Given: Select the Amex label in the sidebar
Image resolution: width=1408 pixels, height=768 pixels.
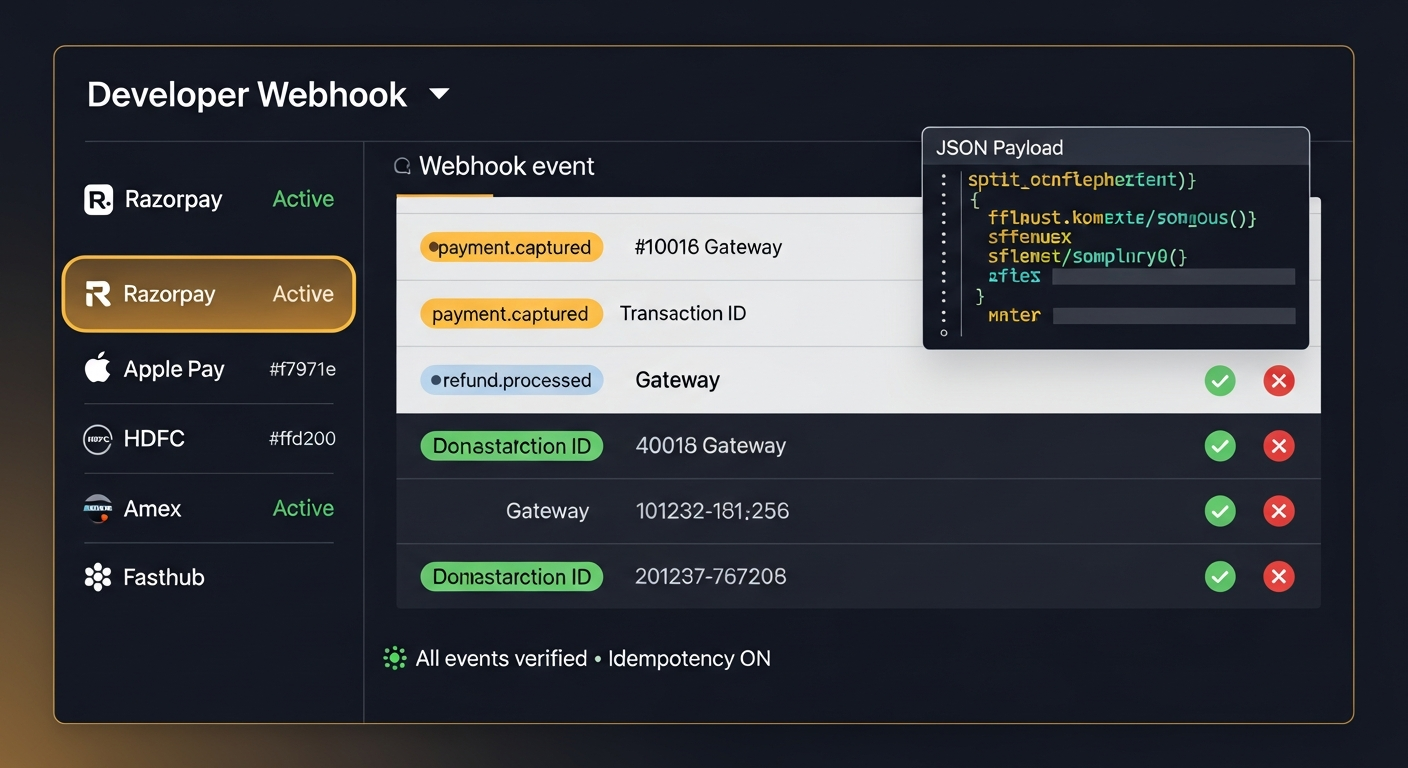Looking at the screenshot, I should click(x=152, y=508).
